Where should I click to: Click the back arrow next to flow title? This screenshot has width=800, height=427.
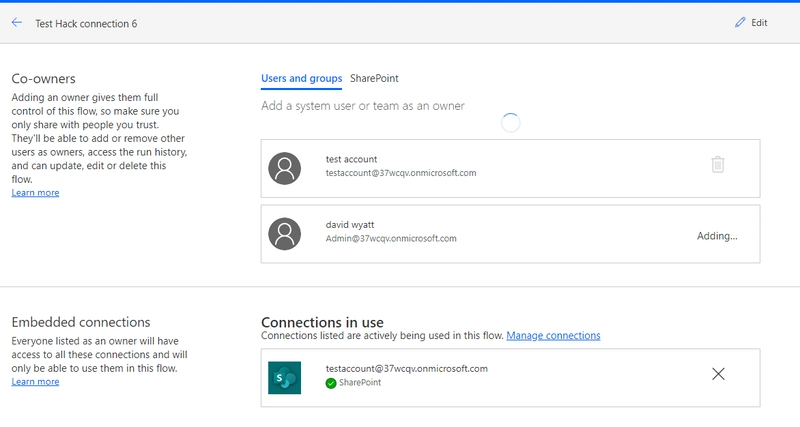17,23
